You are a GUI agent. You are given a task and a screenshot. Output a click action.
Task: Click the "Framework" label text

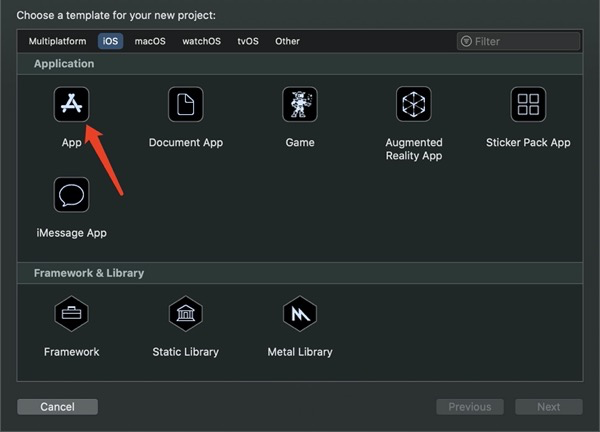point(72,352)
